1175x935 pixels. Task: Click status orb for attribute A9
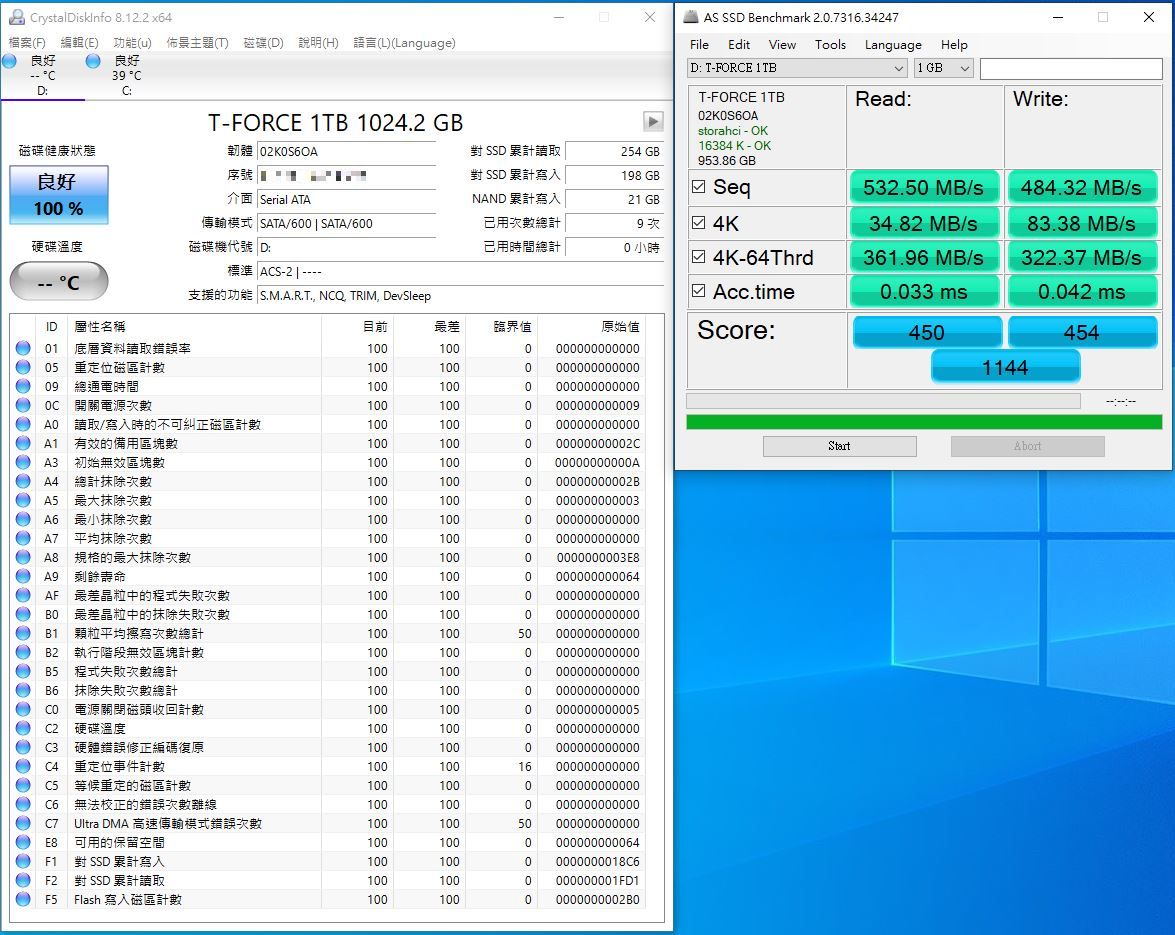point(23,576)
